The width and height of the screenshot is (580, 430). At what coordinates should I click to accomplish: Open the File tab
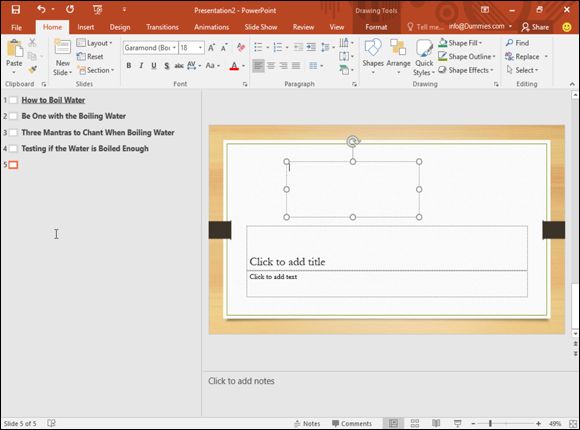[x=16, y=27]
